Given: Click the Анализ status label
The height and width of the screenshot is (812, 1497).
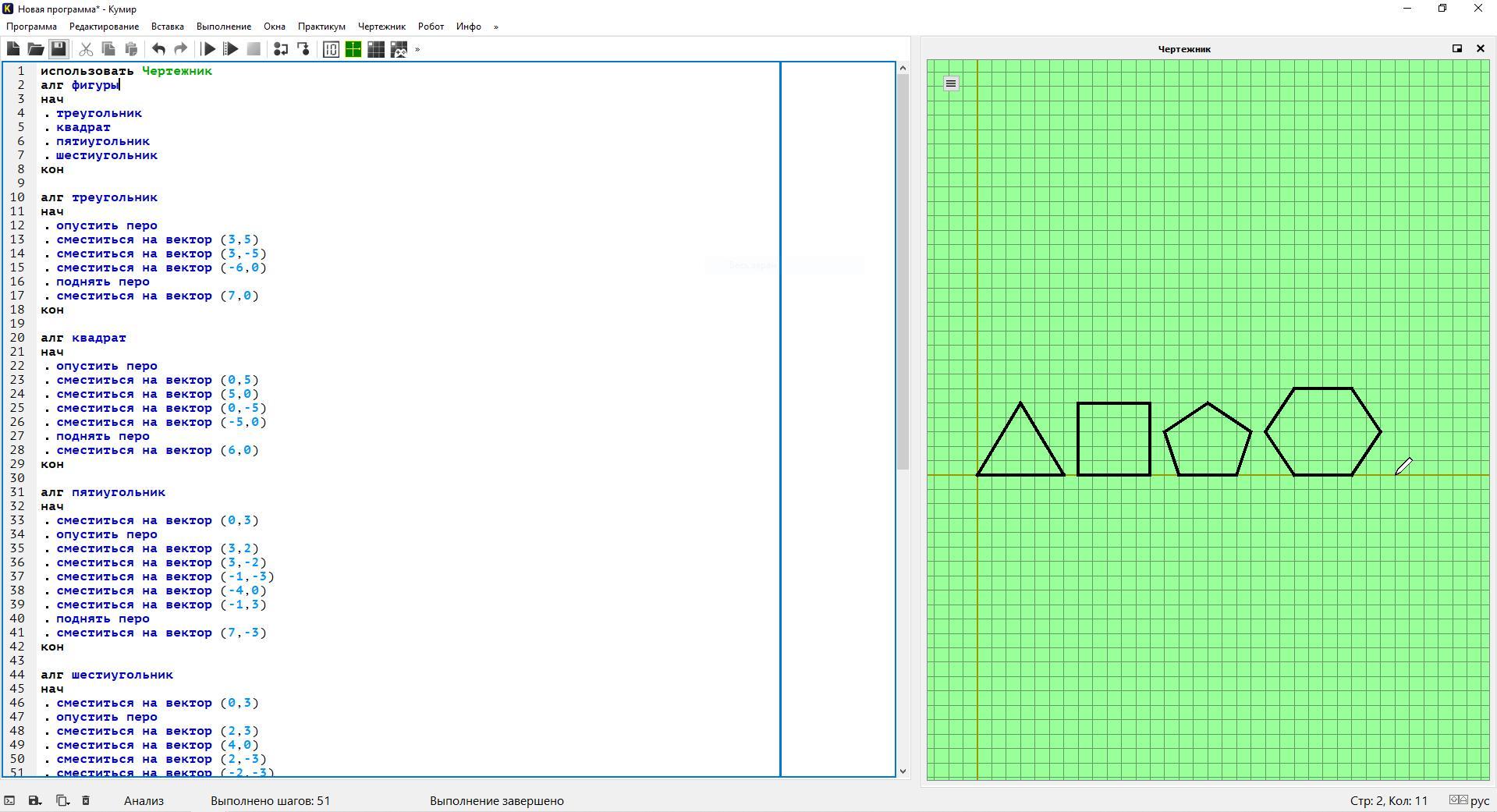Looking at the screenshot, I should [144, 800].
